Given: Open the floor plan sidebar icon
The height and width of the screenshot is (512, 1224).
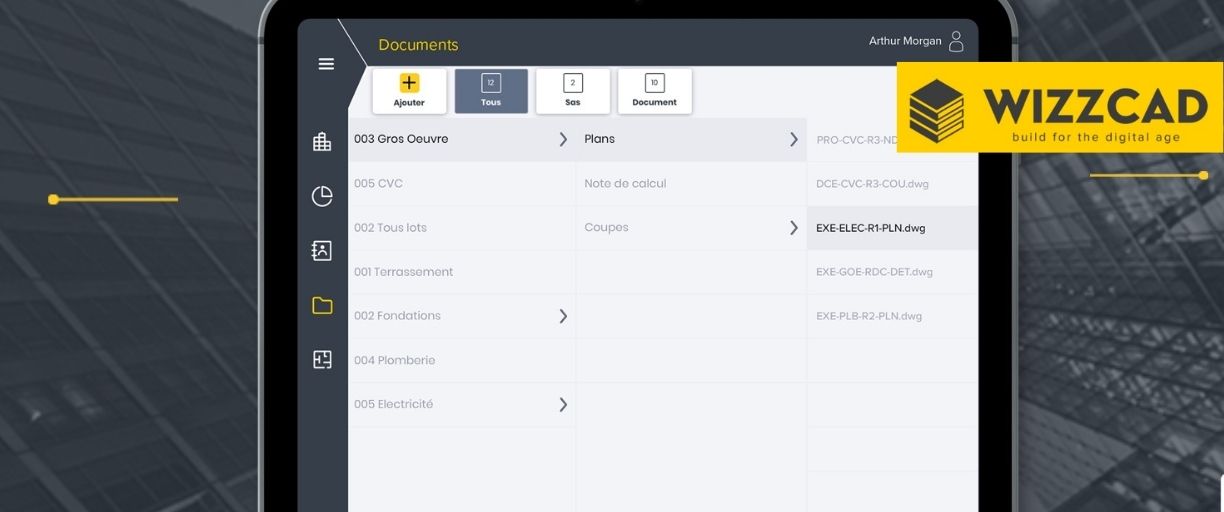Looking at the screenshot, I should click(x=322, y=359).
